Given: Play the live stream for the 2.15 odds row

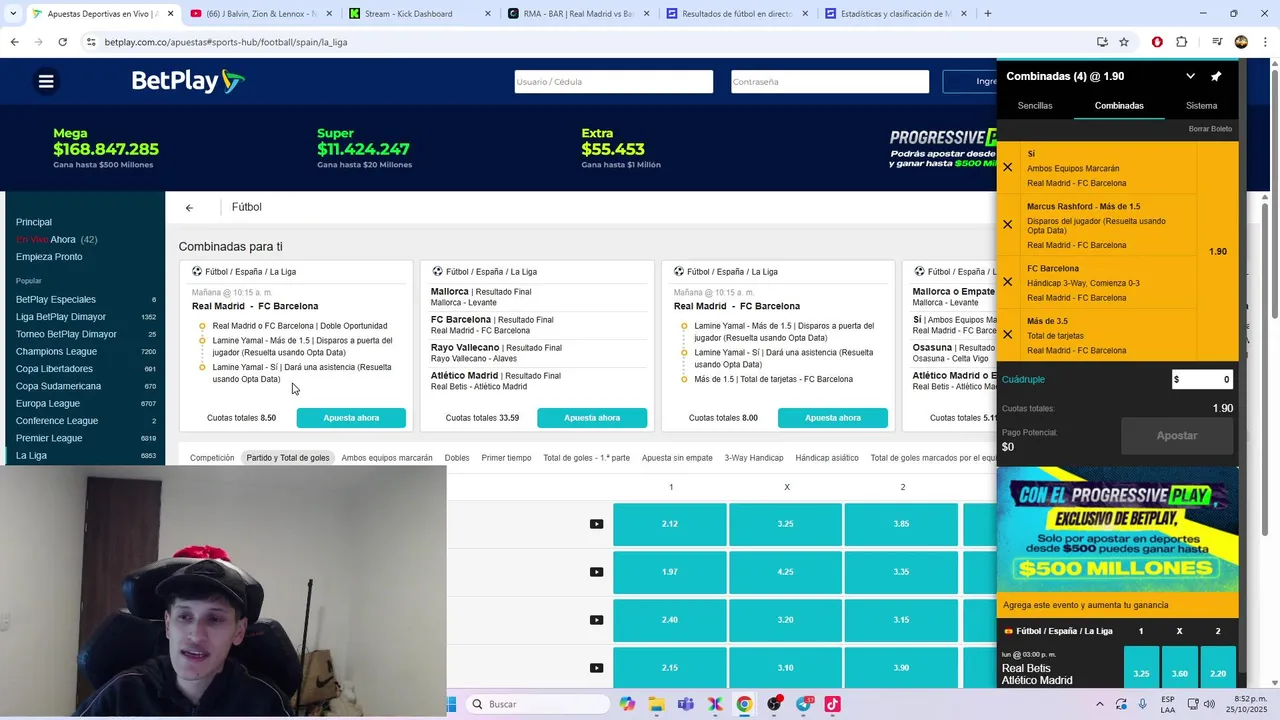Looking at the screenshot, I should 596,668.
